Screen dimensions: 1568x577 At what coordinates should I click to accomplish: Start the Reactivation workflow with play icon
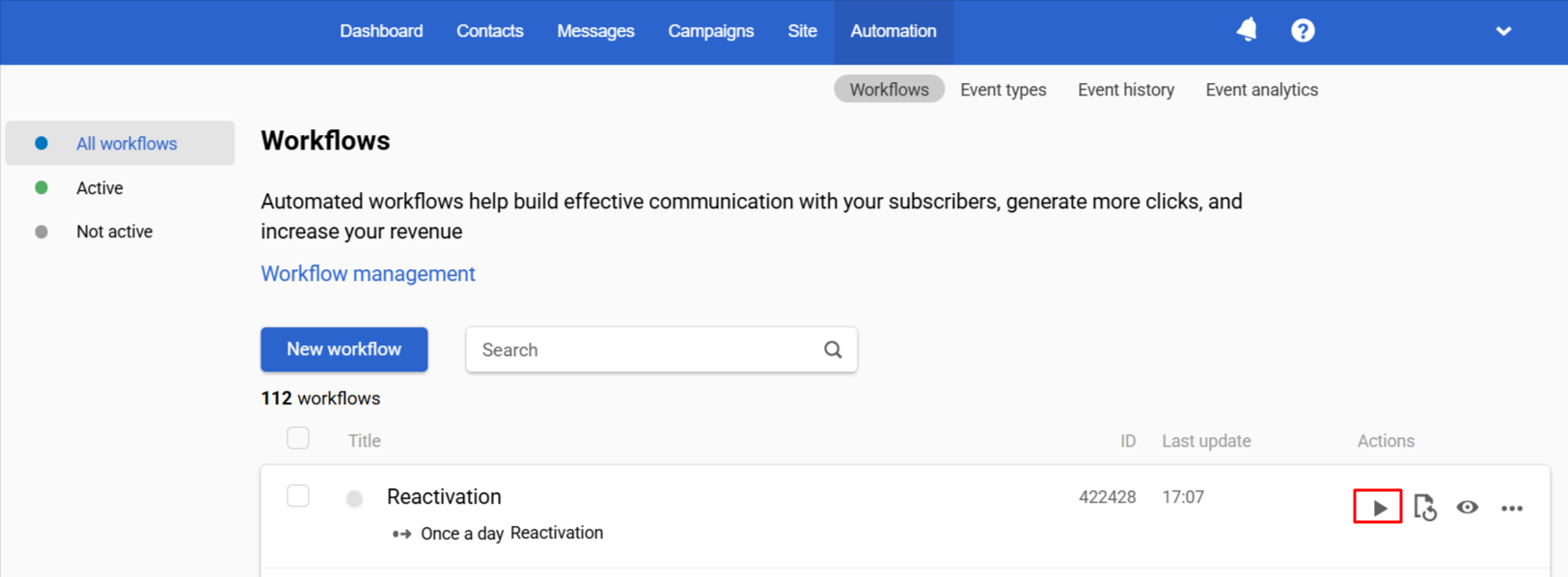coord(1379,508)
